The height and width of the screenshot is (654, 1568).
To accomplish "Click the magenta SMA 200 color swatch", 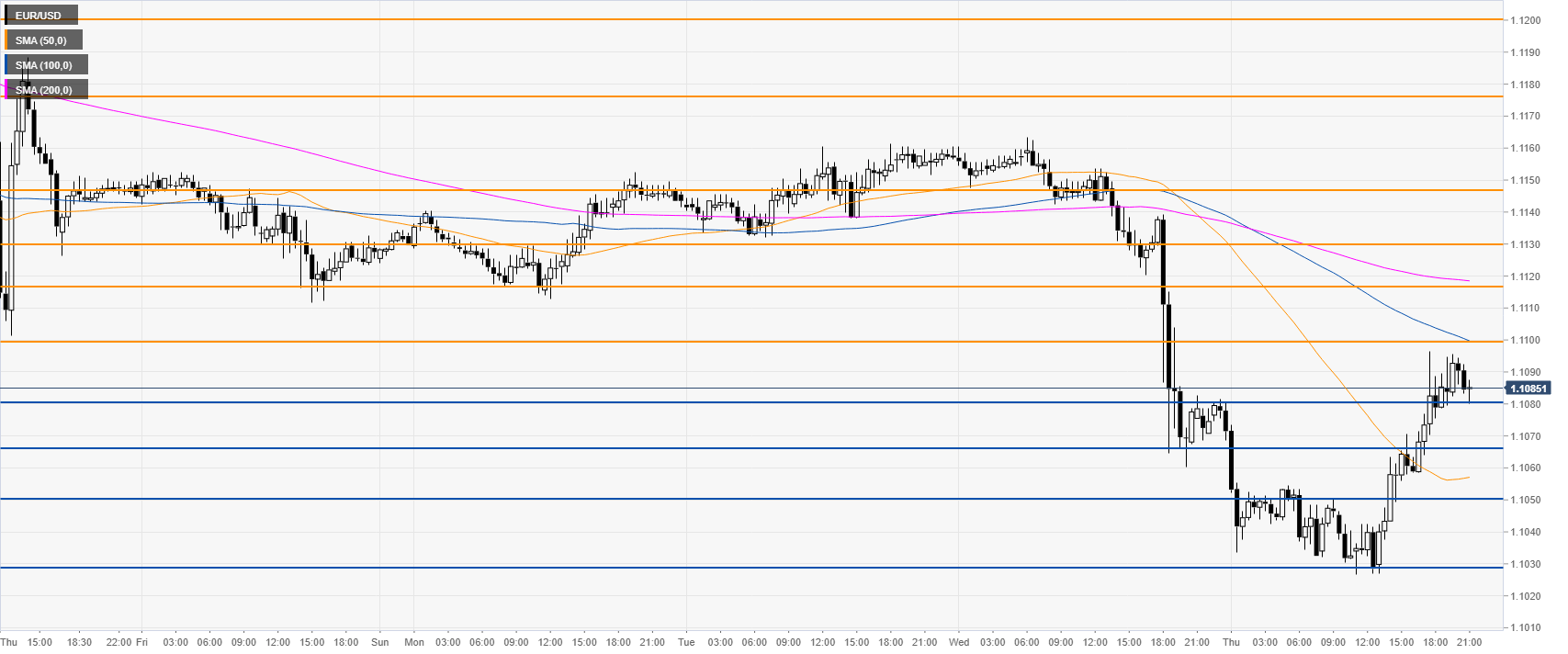I will coord(6,90).
